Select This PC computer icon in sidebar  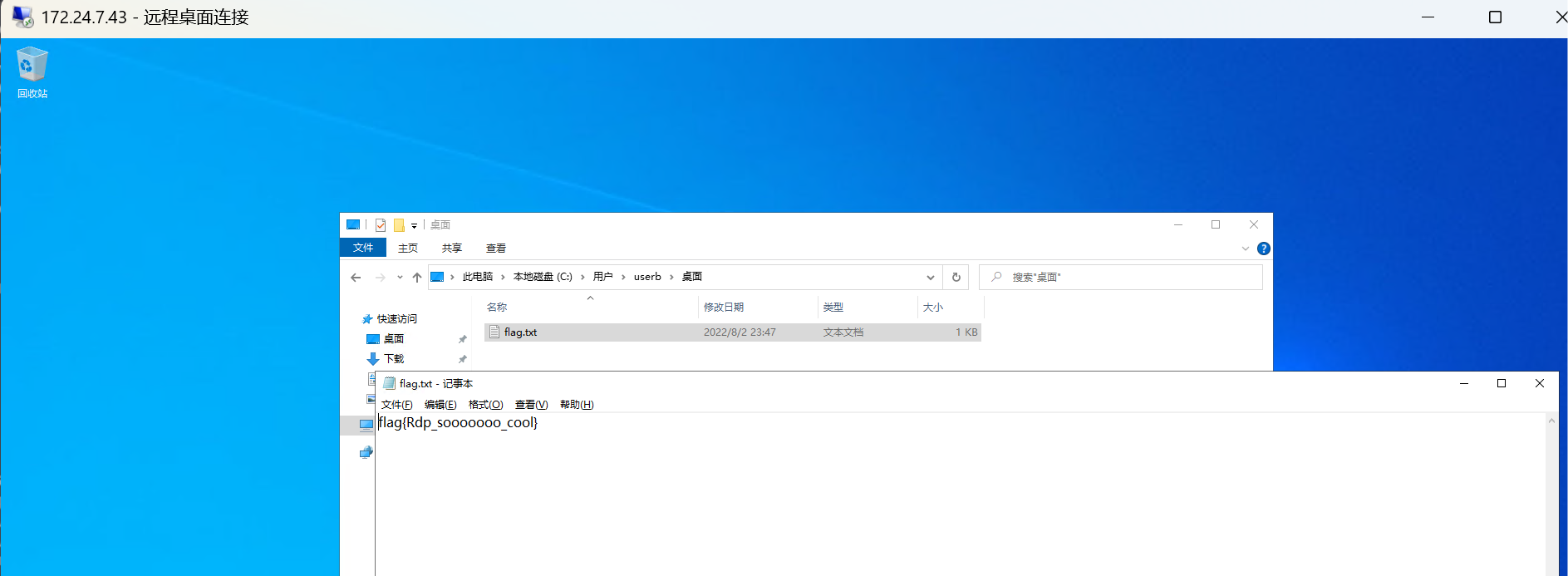[366, 426]
